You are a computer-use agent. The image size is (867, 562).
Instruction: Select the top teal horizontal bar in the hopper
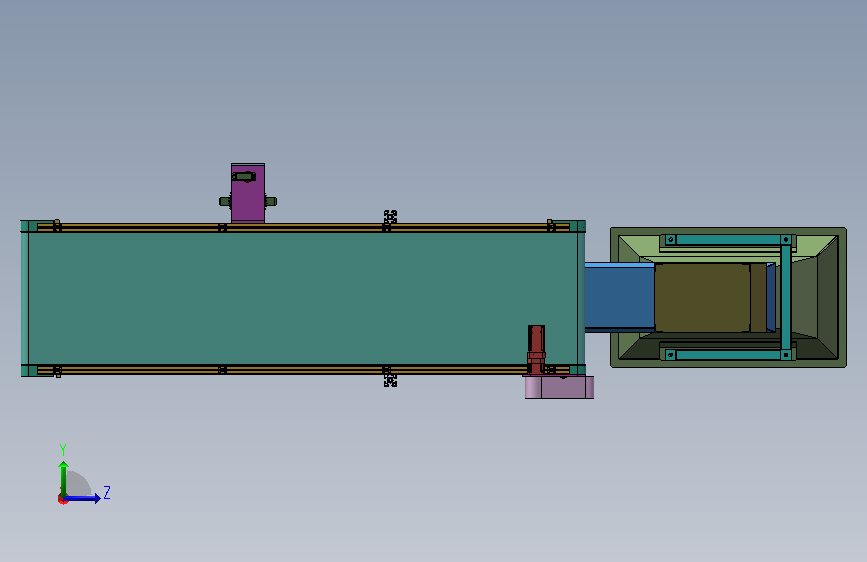coord(728,240)
